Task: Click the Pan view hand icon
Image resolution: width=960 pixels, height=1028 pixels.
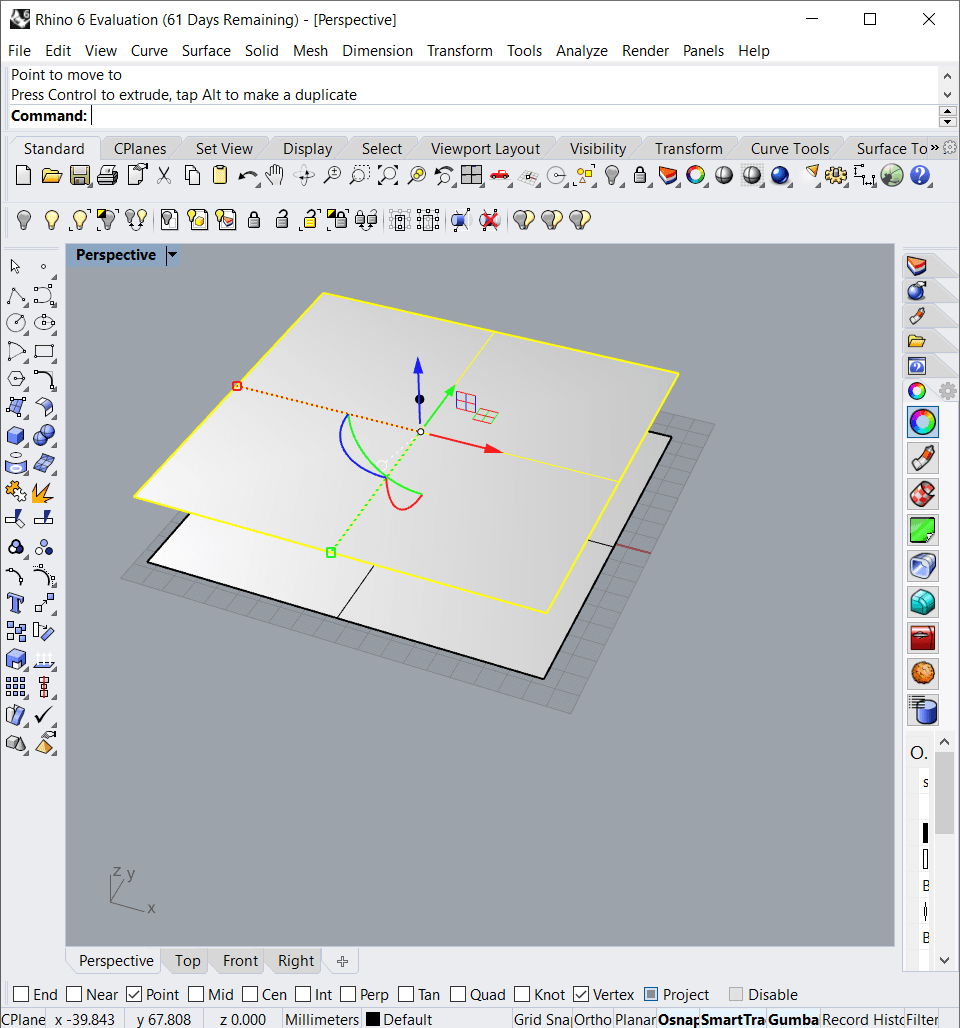Action: (275, 176)
